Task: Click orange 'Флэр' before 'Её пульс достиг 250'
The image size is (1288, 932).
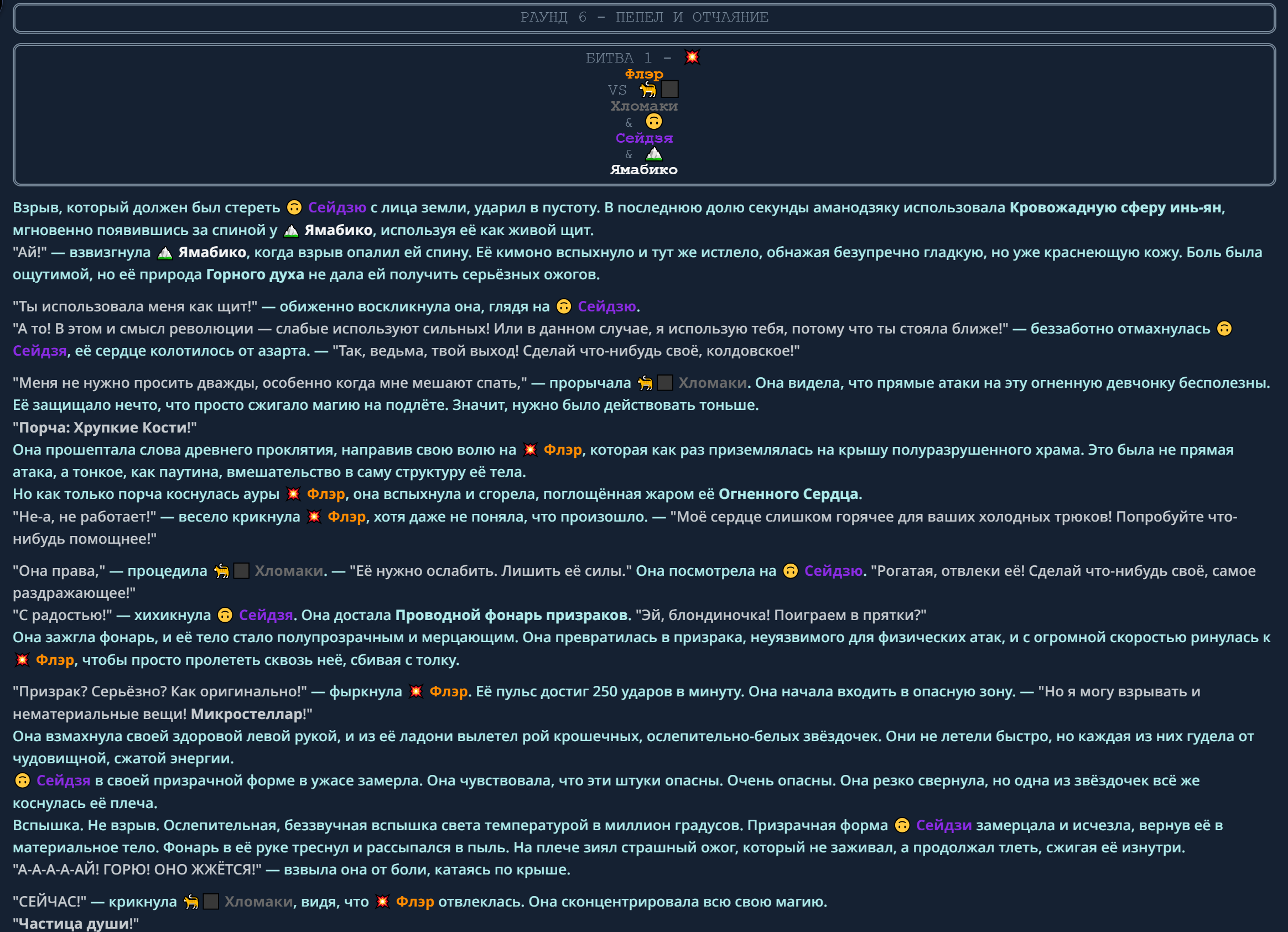Action: click(449, 692)
